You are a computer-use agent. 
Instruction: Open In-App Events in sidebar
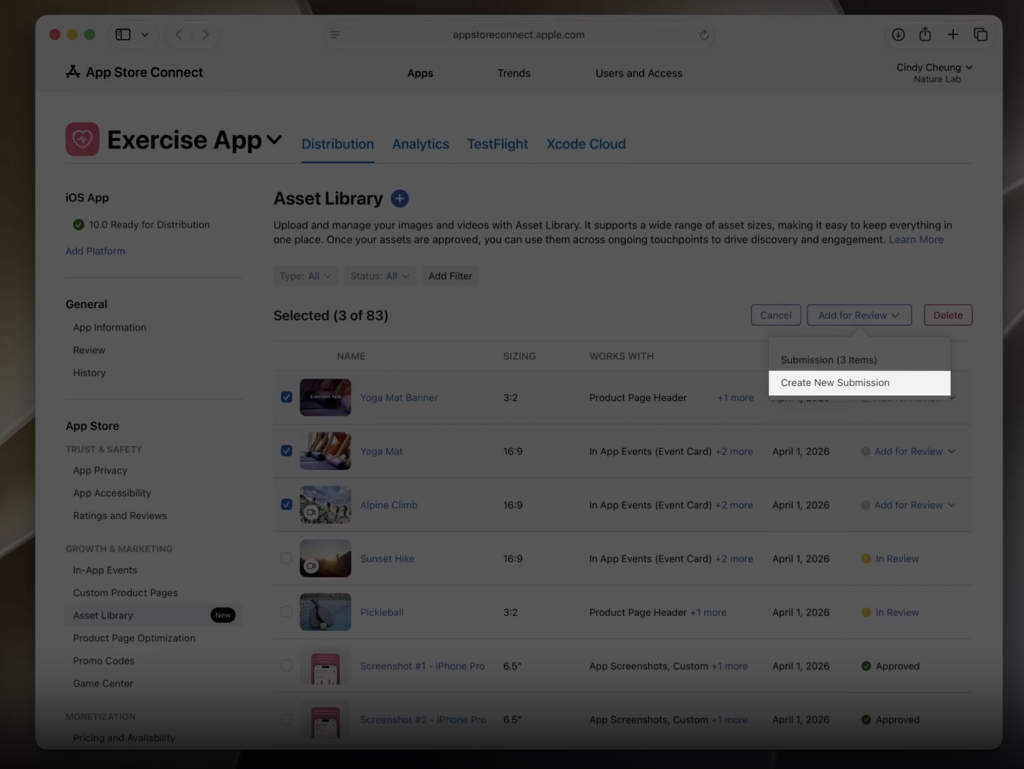coord(105,570)
